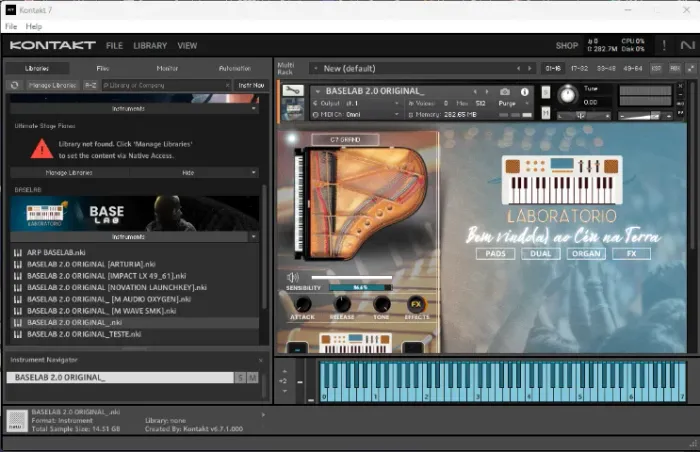Image resolution: width=700 pixels, height=452 pixels.
Task: Toggle mute in Instrument Navigator
Action: point(253,378)
